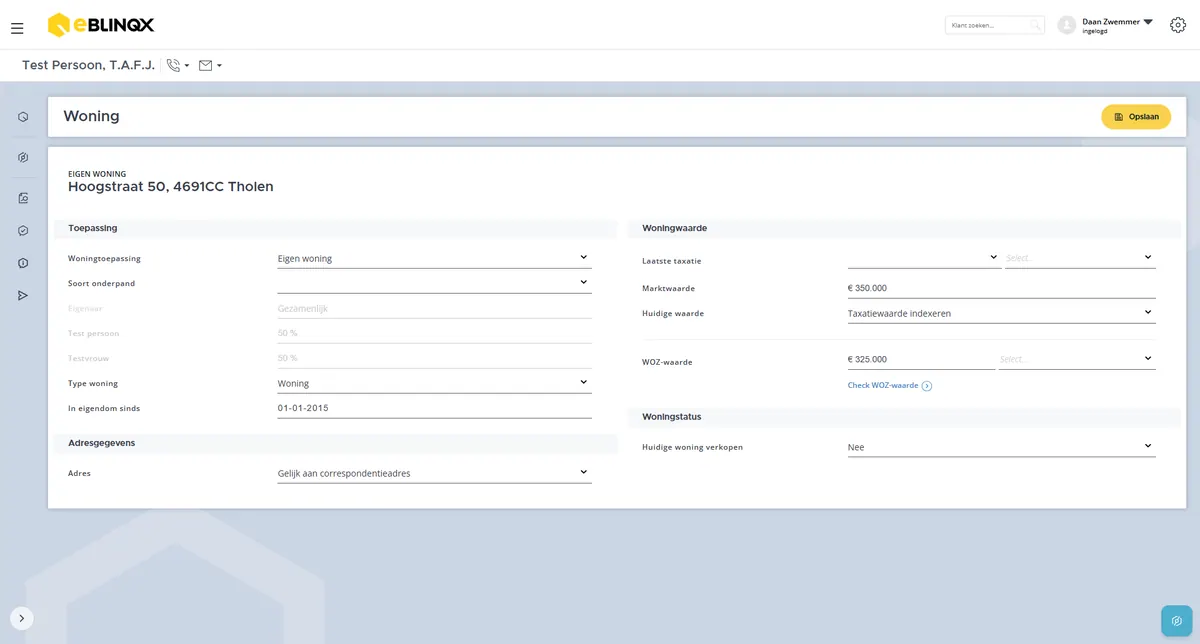Click the slashed hexagon sidebar icon
This screenshot has width=1200, height=644.
point(23,157)
